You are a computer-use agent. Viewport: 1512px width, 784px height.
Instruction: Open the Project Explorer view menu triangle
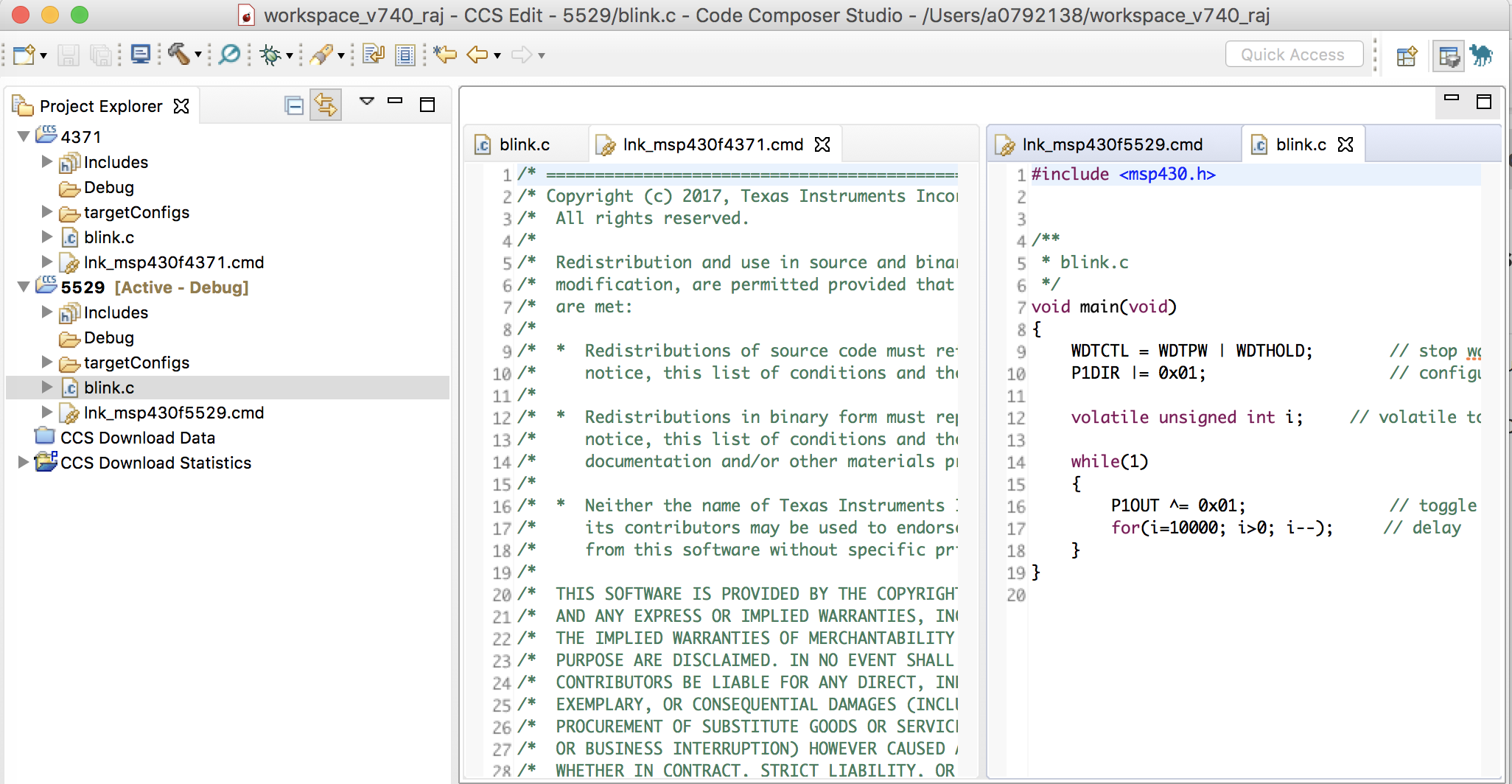tap(367, 102)
